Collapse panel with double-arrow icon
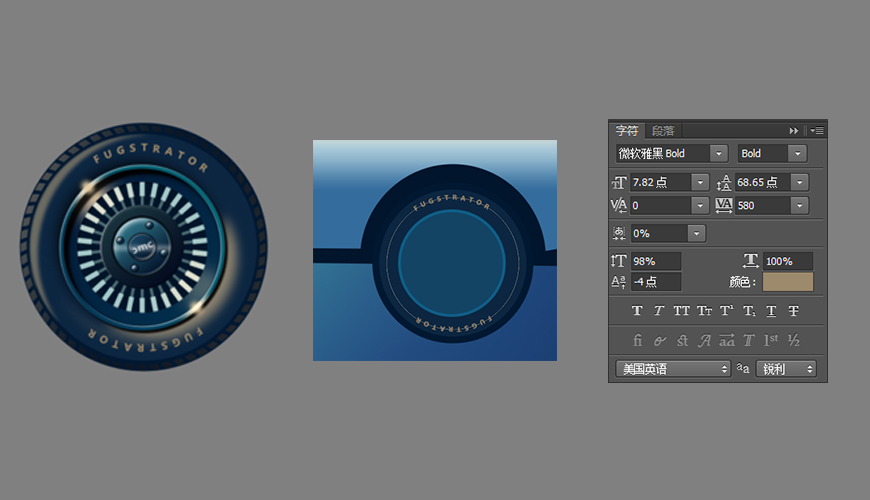The width and height of the screenshot is (870, 500). (793, 130)
